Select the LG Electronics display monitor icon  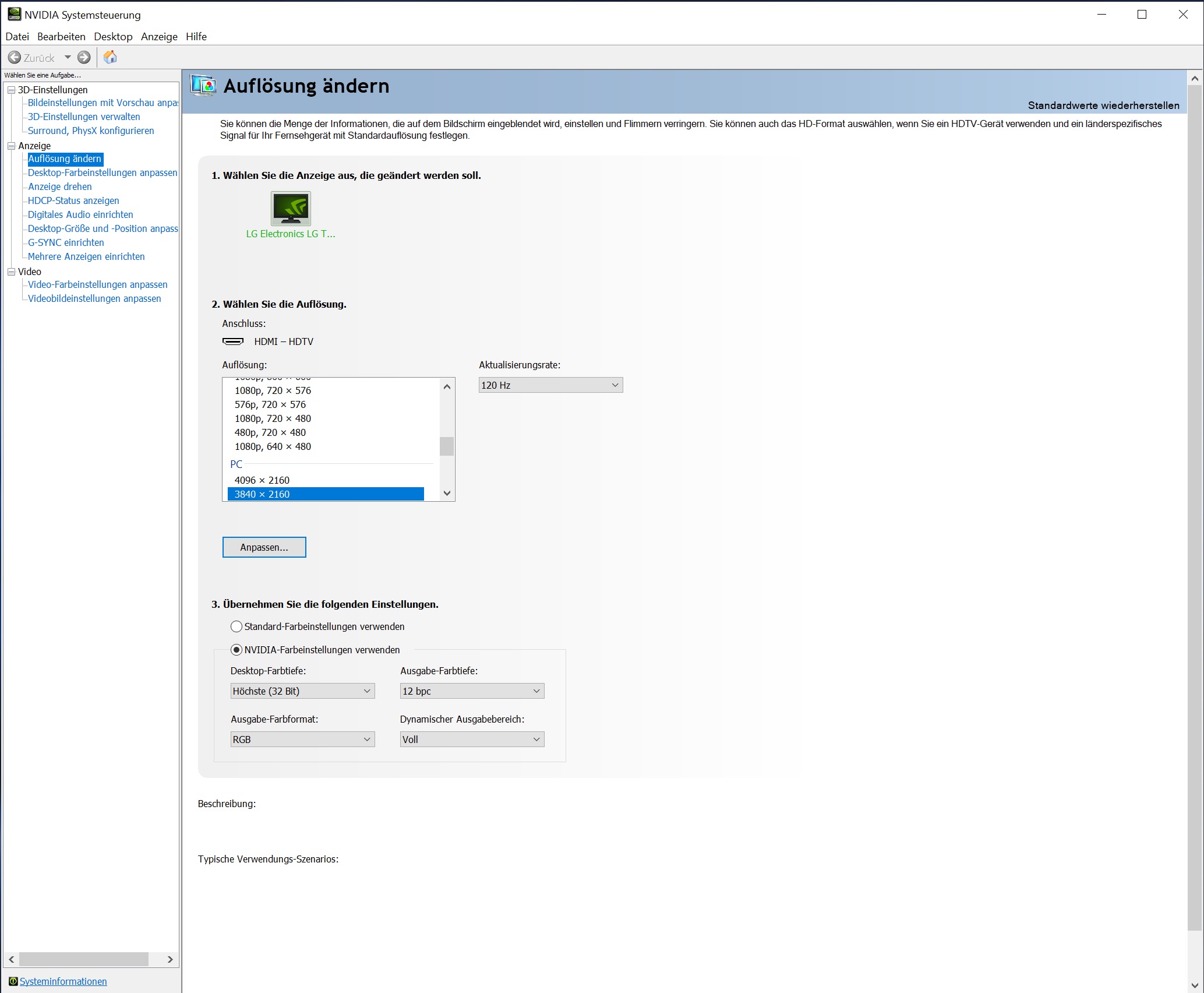tap(291, 209)
